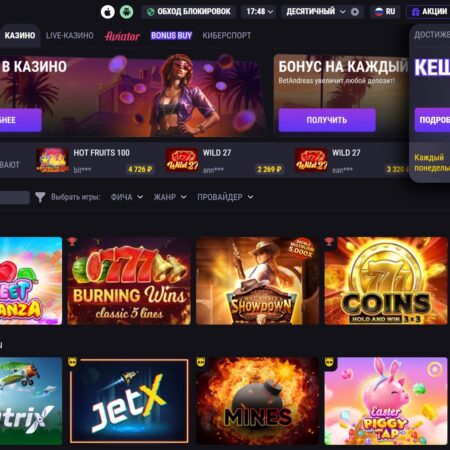Open the Android app download icon
This screenshot has height=450, width=450.
click(127, 12)
